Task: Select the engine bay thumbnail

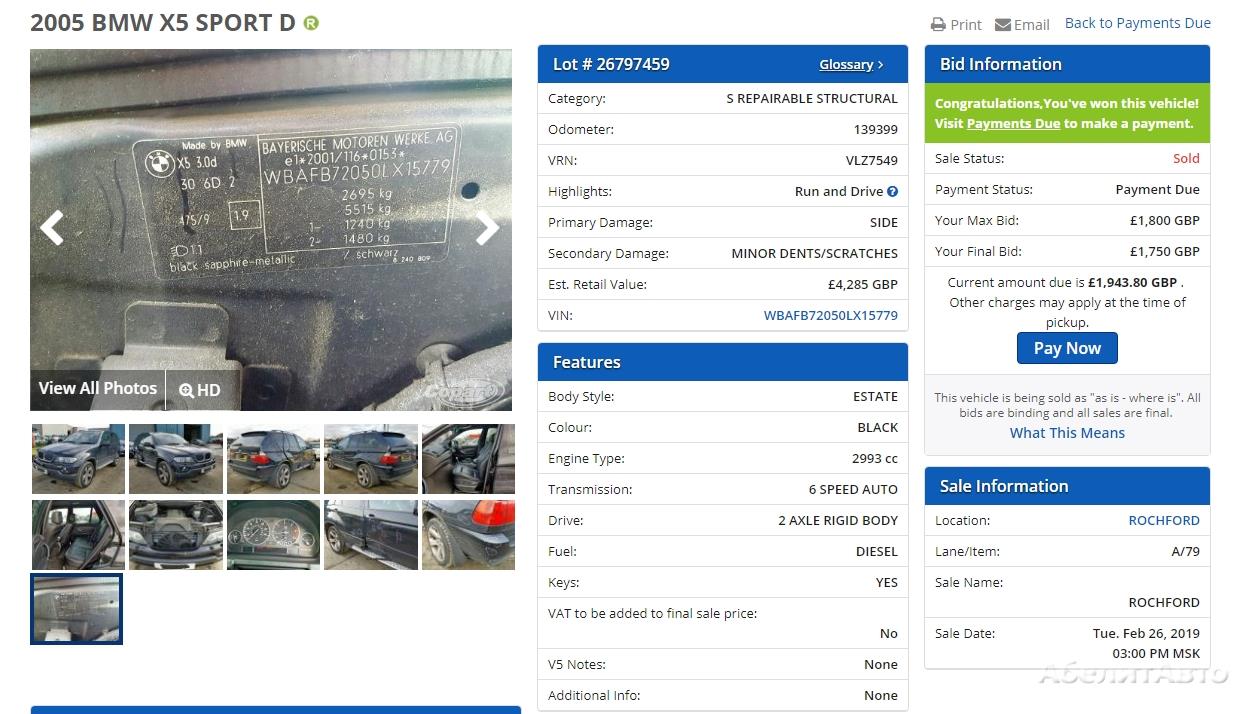Action: coord(176,535)
